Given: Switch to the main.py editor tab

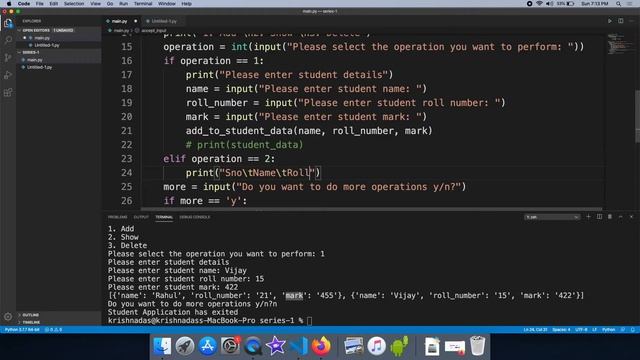Looking at the screenshot, I should pos(120,21).
